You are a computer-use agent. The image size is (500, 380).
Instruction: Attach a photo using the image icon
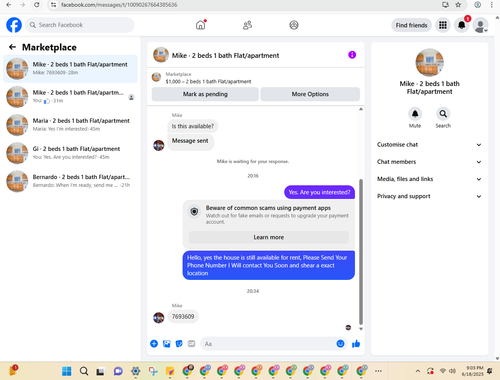(167, 344)
